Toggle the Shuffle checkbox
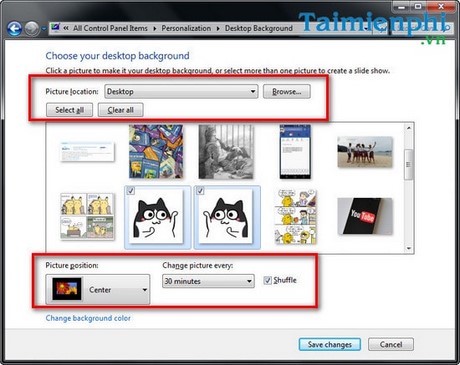The image size is (460, 365). click(x=267, y=280)
